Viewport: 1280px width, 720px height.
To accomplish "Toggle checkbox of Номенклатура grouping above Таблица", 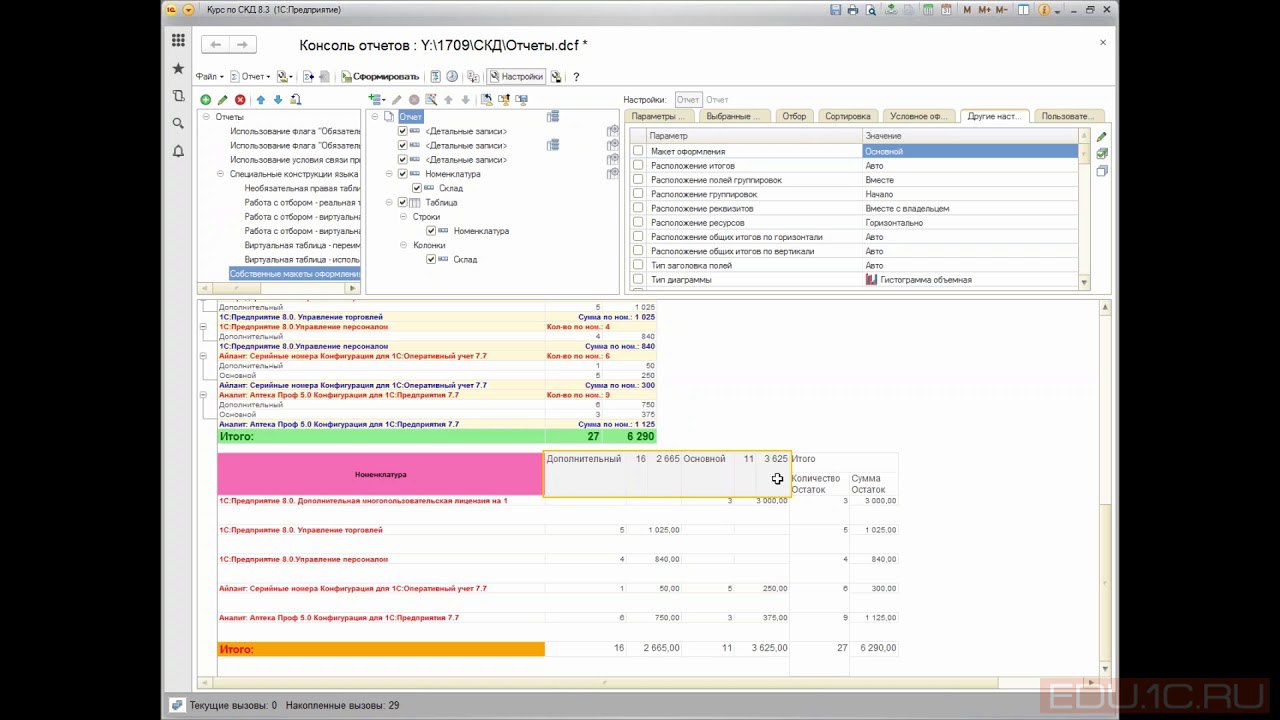I will [x=403, y=174].
